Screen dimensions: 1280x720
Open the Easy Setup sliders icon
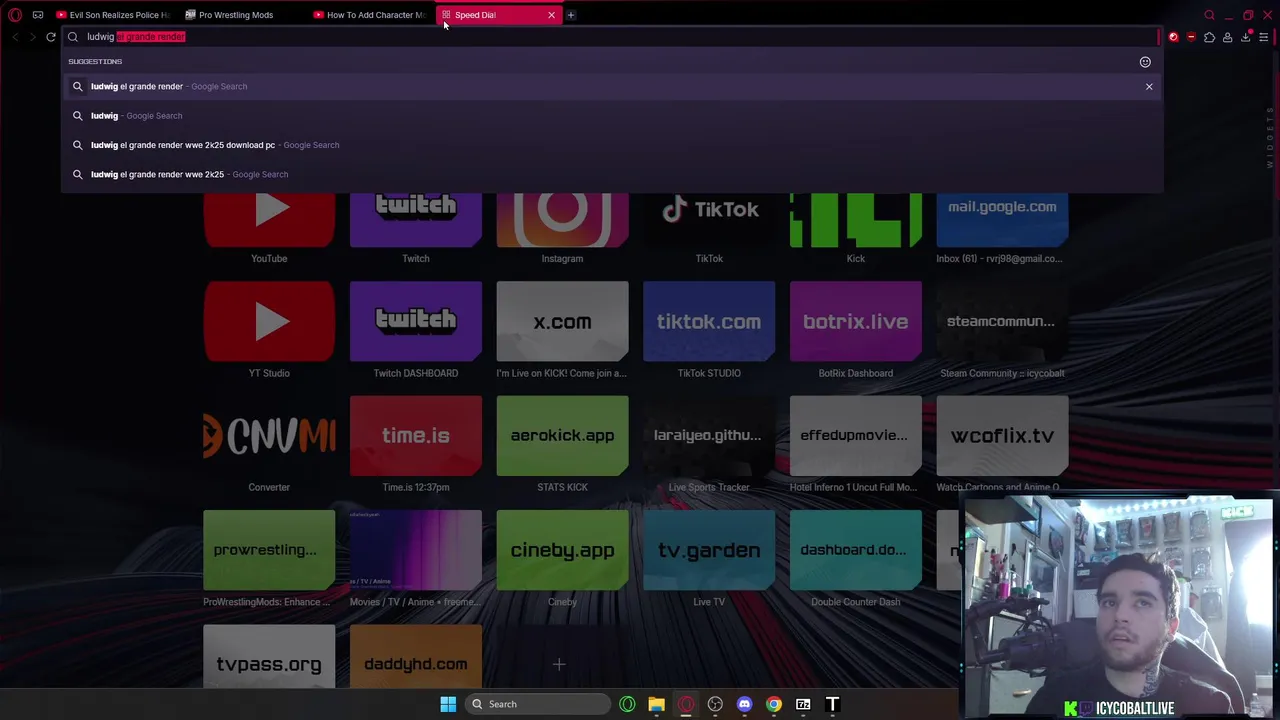coord(1263,37)
